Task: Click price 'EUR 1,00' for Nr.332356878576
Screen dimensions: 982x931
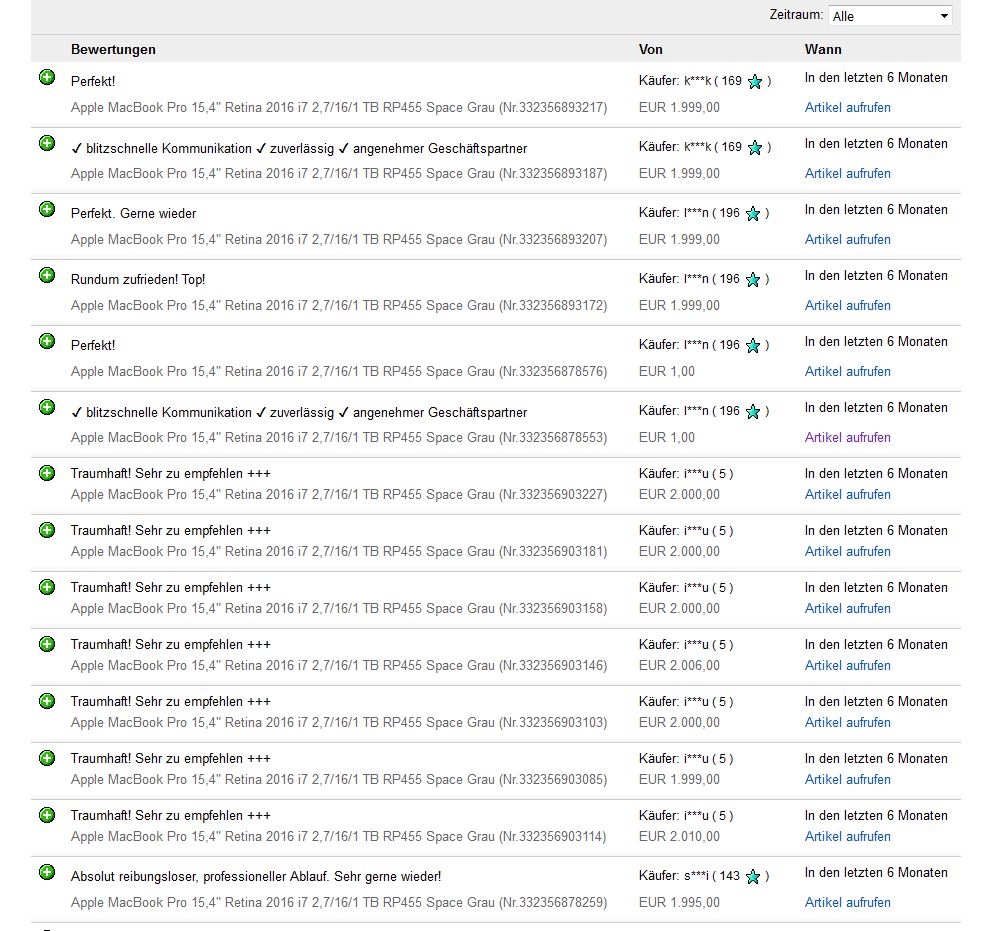Action: tap(666, 371)
